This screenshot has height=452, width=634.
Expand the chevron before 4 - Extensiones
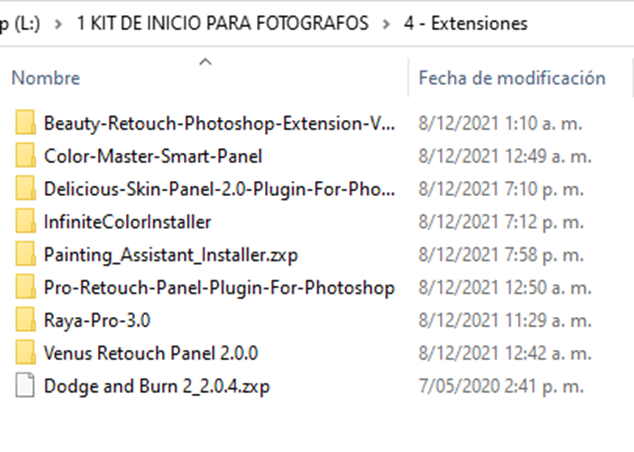[x=386, y=24]
